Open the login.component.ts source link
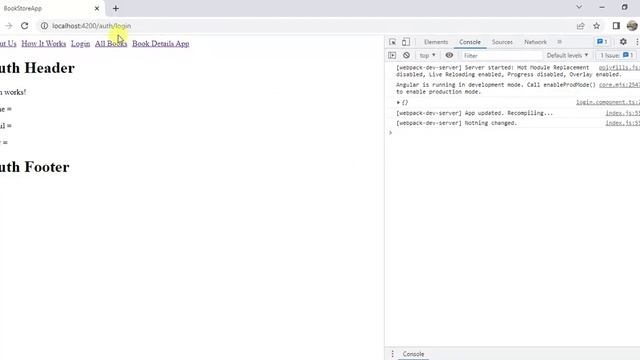 point(608,102)
